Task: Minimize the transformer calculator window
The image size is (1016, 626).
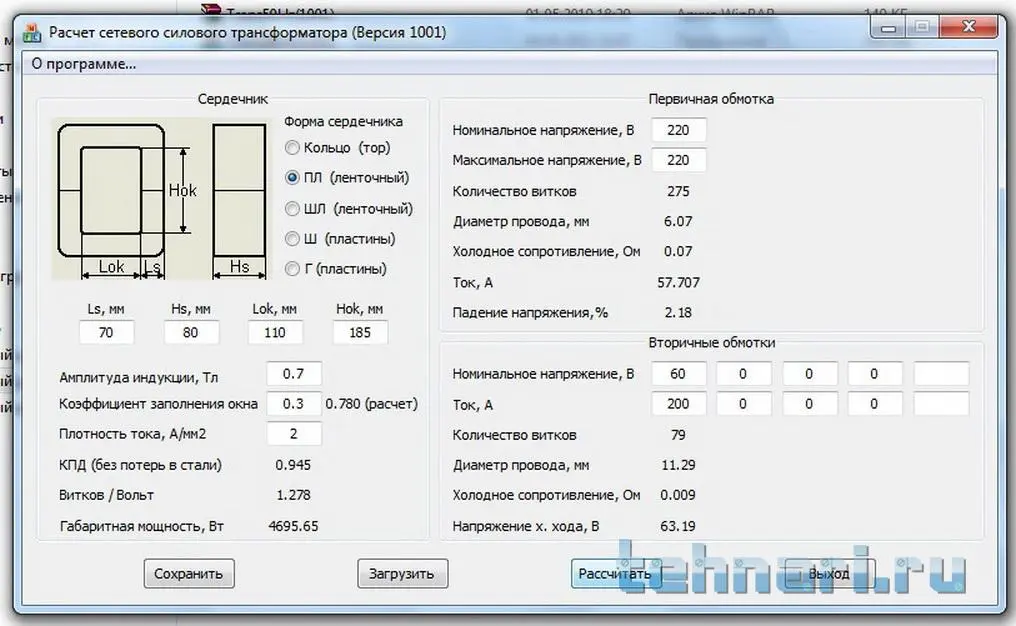Action: click(x=888, y=27)
